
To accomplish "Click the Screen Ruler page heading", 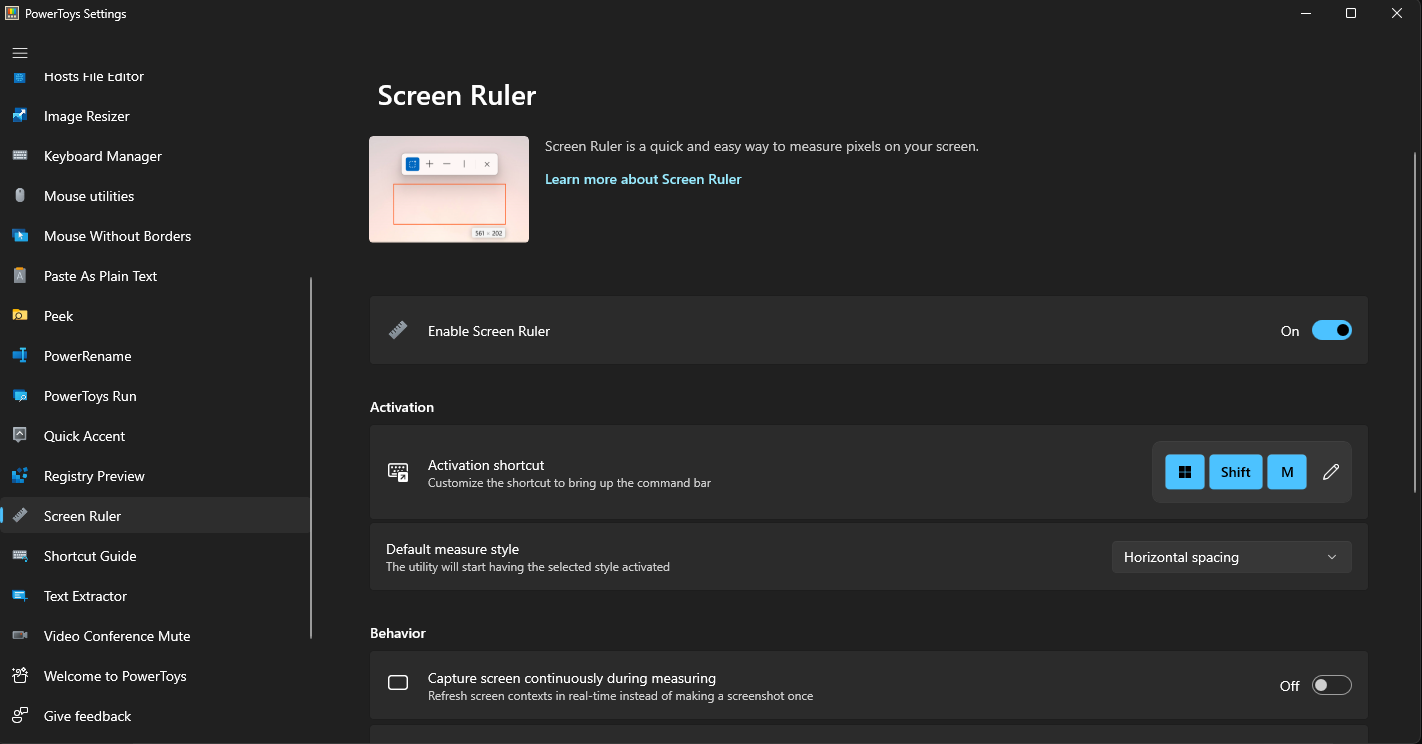I will [x=457, y=96].
